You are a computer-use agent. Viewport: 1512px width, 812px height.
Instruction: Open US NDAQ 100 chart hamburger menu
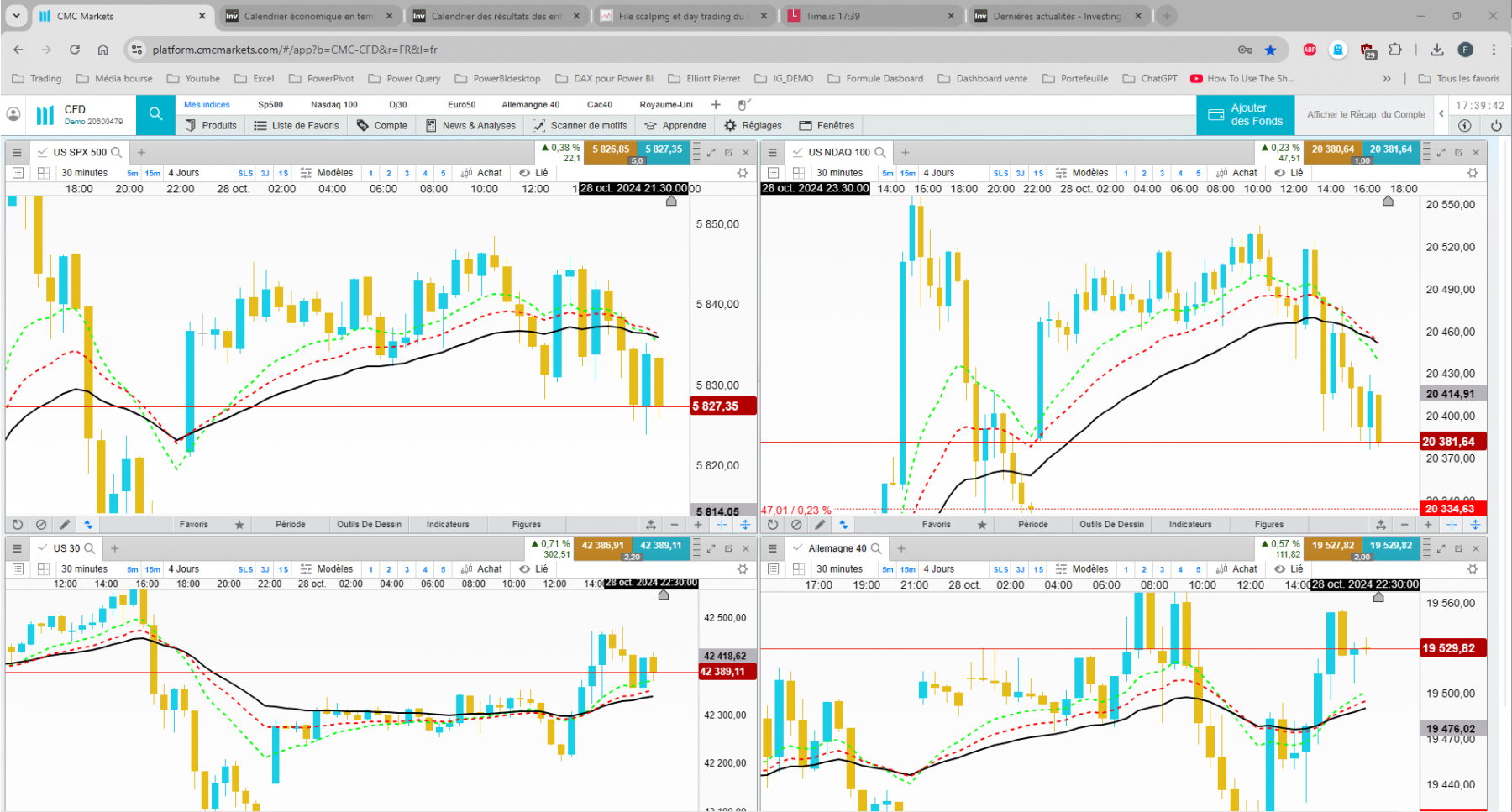(773, 152)
